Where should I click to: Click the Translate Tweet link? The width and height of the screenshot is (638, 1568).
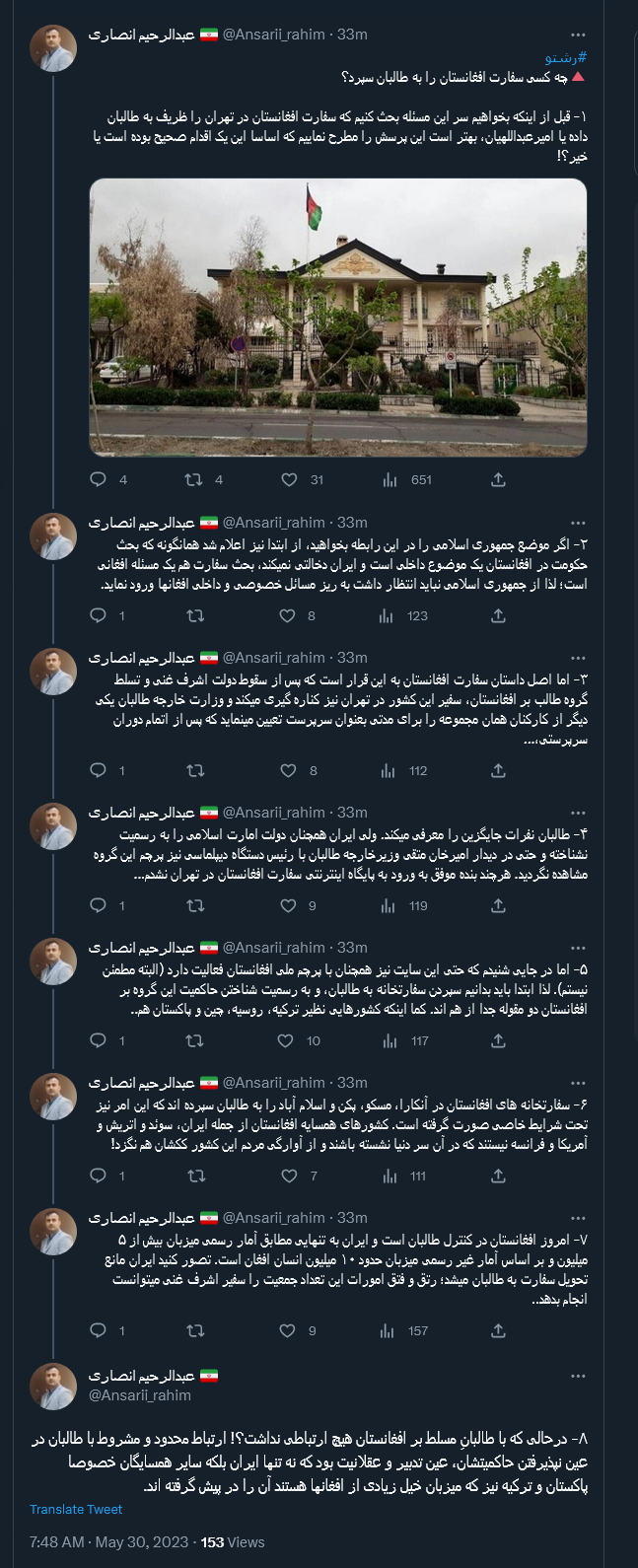[76, 1509]
